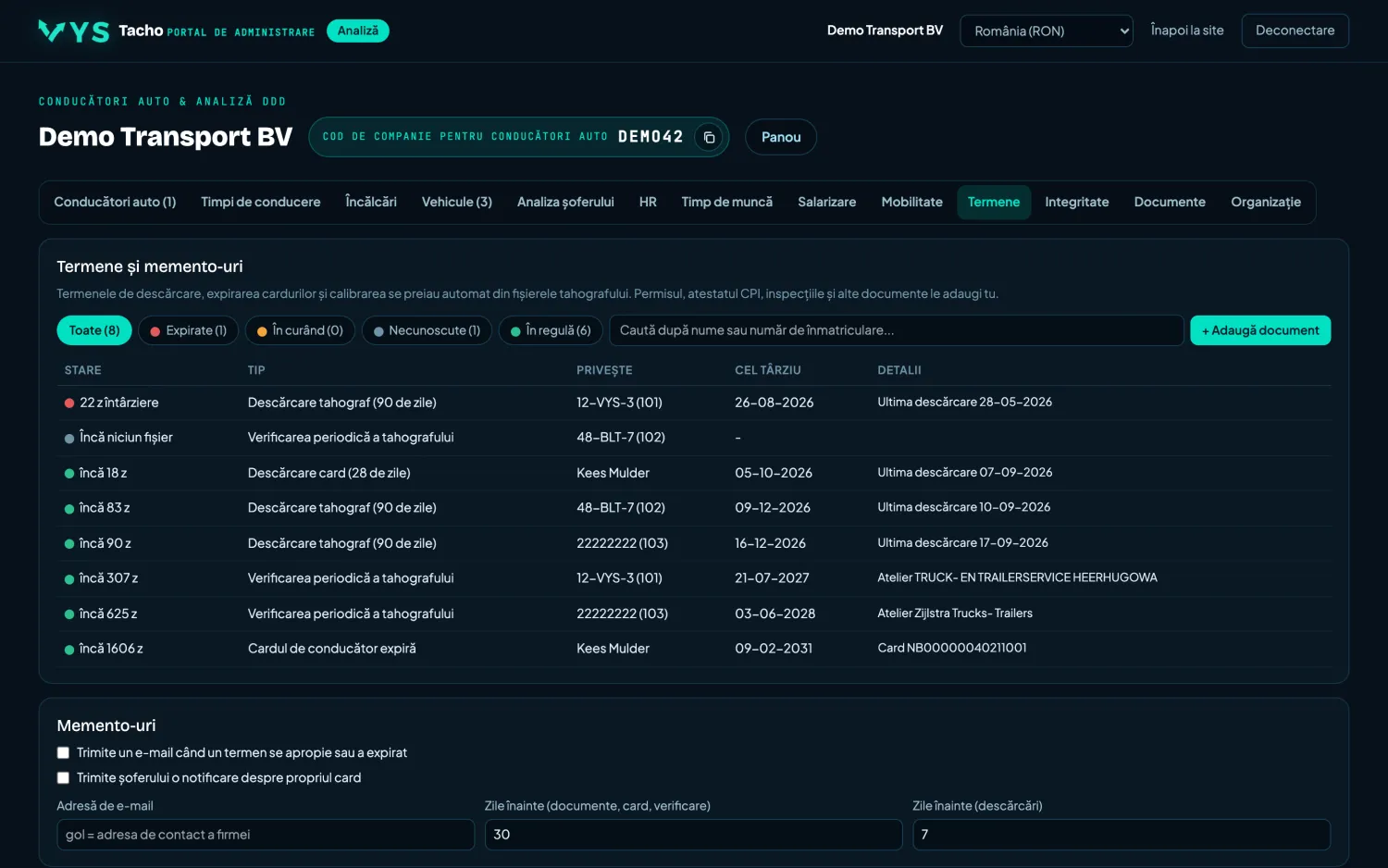This screenshot has height=868, width=1388.
Task: Click the Deconectare button
Action: (x=1295, y=31)
